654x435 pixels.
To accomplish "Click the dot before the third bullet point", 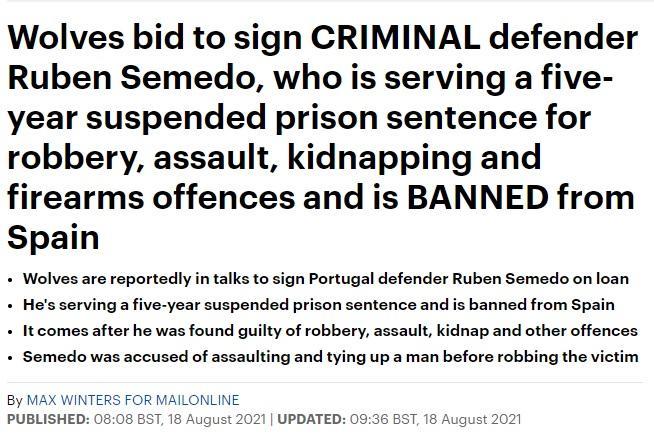I will pos(10,332).
